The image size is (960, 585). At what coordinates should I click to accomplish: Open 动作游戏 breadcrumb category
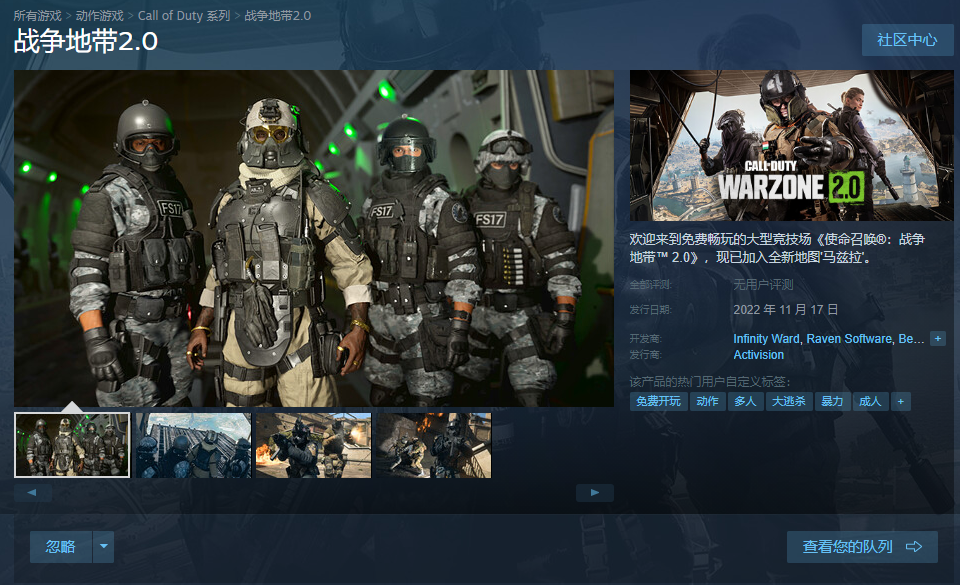[x=100, y=16]
